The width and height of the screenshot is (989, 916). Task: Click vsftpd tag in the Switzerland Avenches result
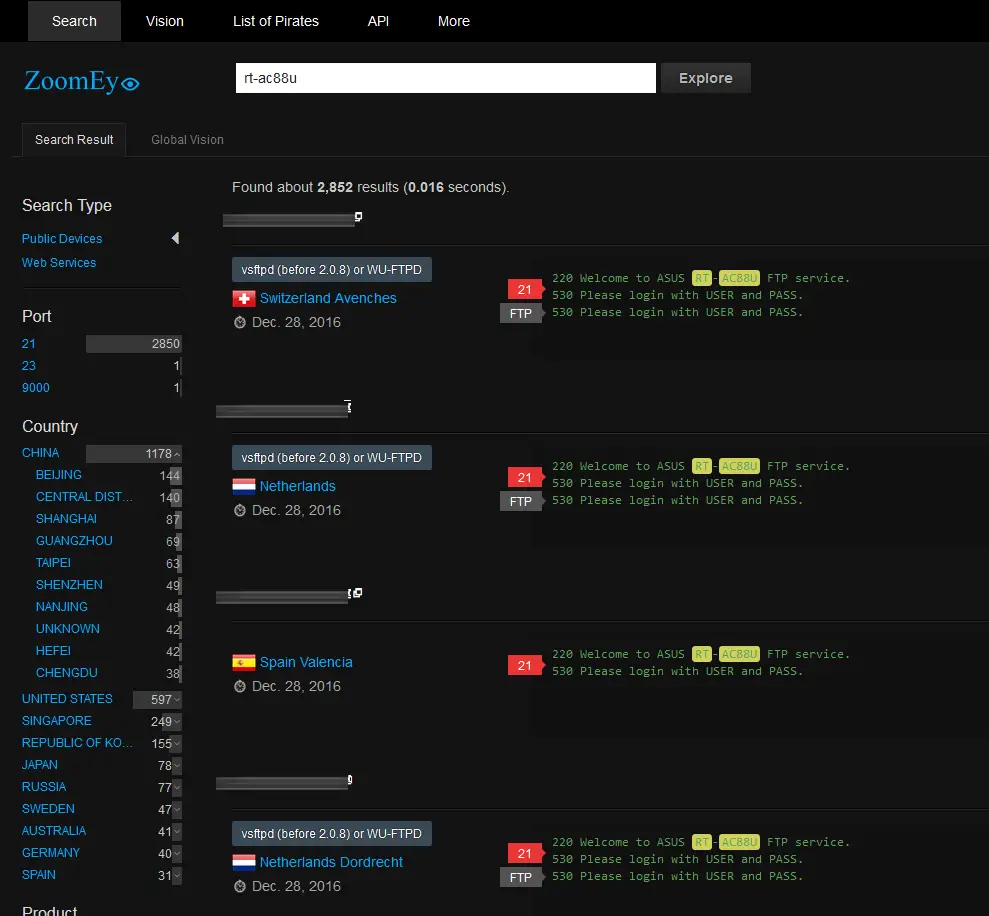332,269
